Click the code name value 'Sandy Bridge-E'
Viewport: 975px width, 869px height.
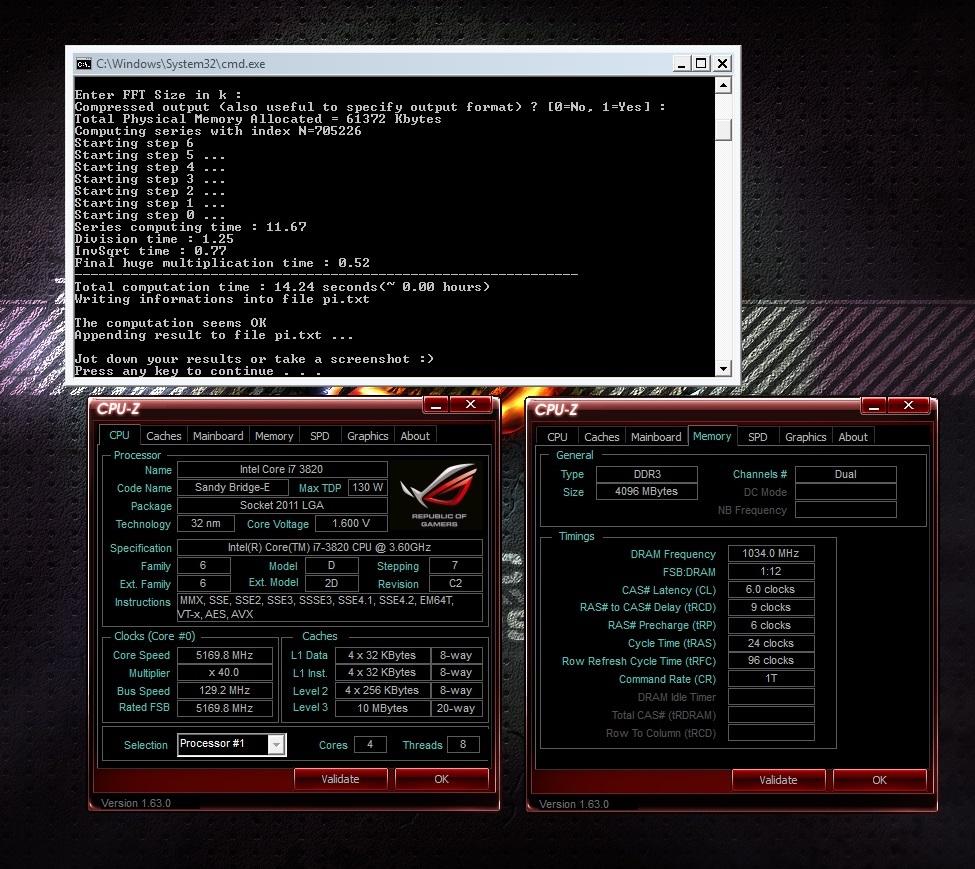pos(233,487)
